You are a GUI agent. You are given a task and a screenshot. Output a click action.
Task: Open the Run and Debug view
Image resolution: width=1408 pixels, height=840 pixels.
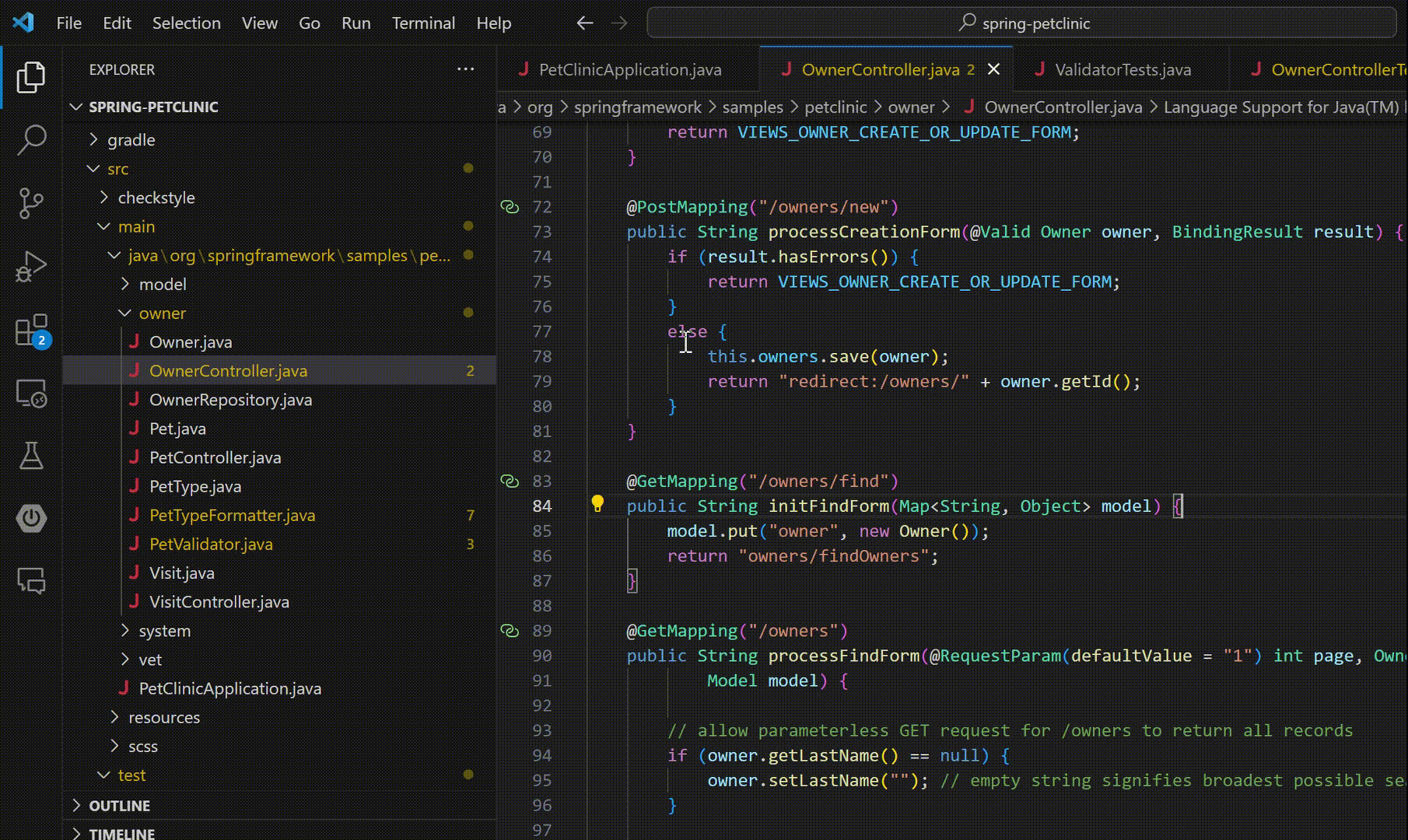(x=31, y=265)
